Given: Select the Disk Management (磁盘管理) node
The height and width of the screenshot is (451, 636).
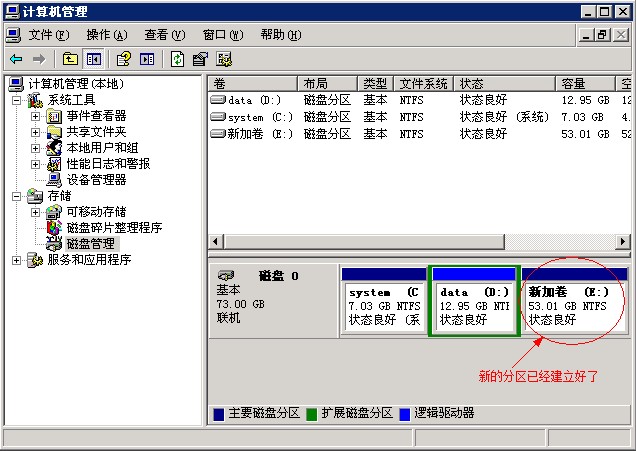Looking at the screenshot, I should (x=89, y=244).
